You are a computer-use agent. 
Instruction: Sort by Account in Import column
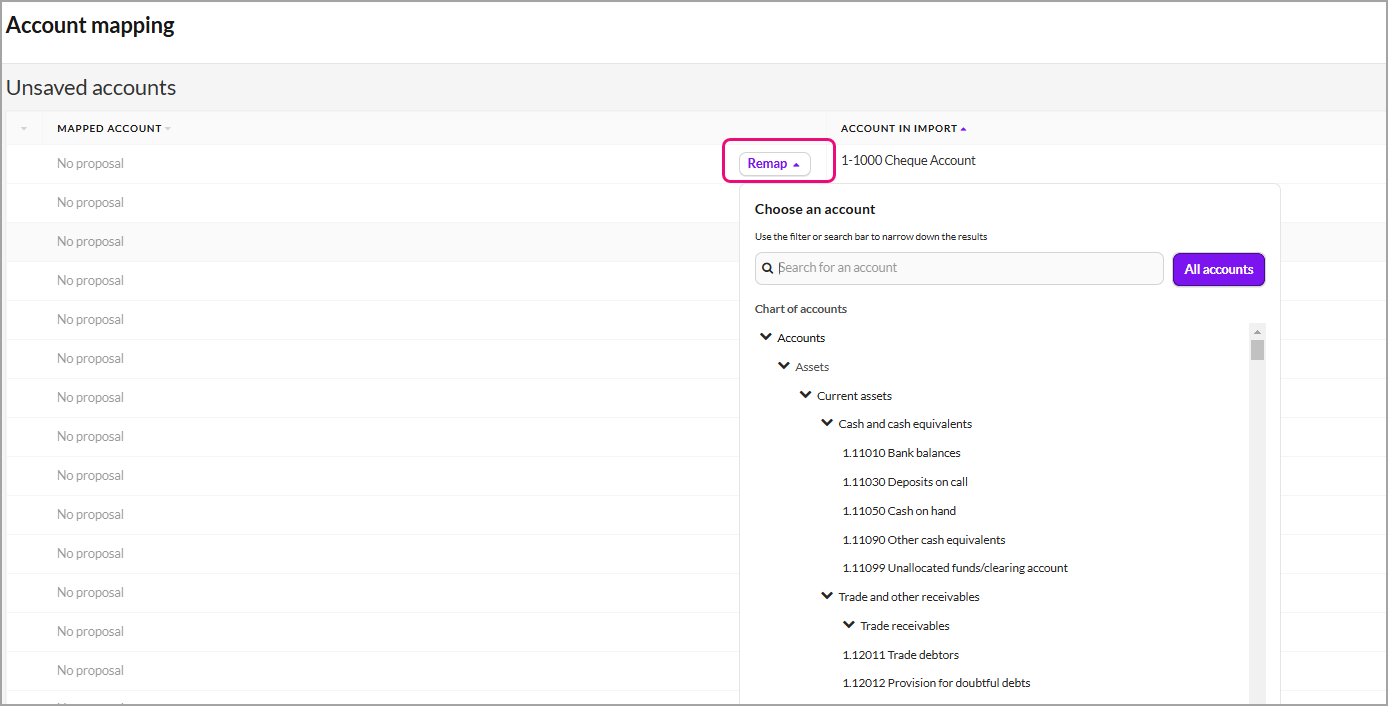[x=899, y=129]
